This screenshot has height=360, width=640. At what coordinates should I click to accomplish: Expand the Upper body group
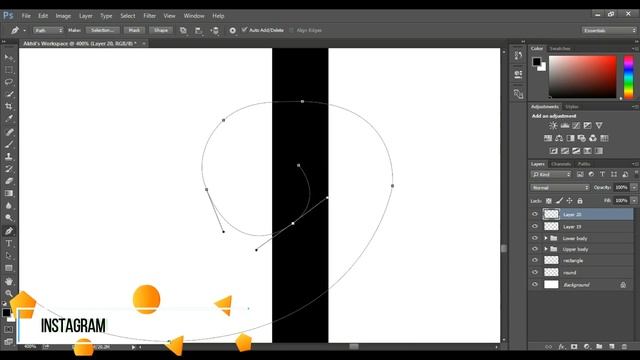[546, 249]
